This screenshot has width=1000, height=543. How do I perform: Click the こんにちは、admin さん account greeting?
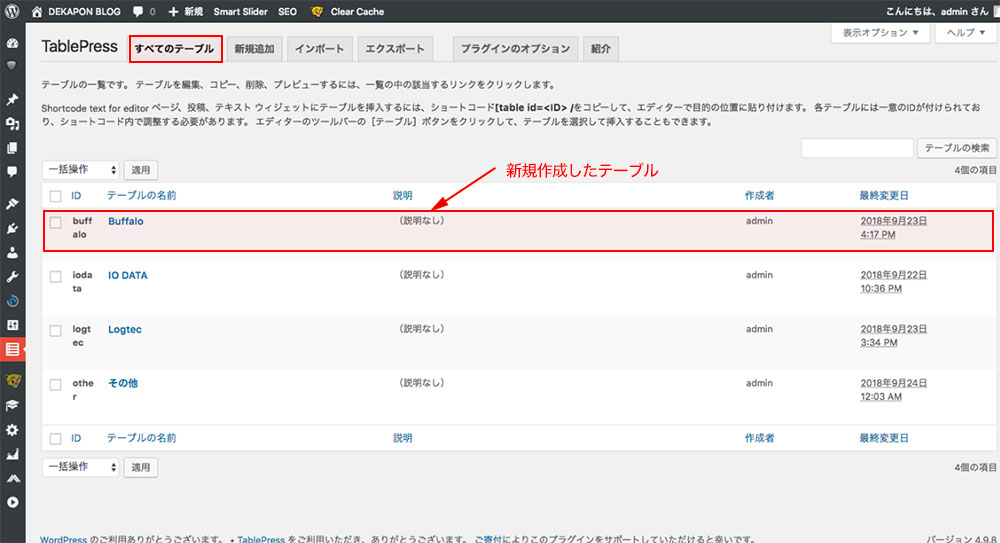(938, 11)
